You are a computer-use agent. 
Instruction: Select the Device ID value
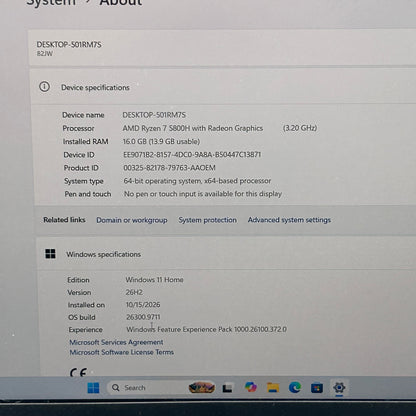[192, 155]
